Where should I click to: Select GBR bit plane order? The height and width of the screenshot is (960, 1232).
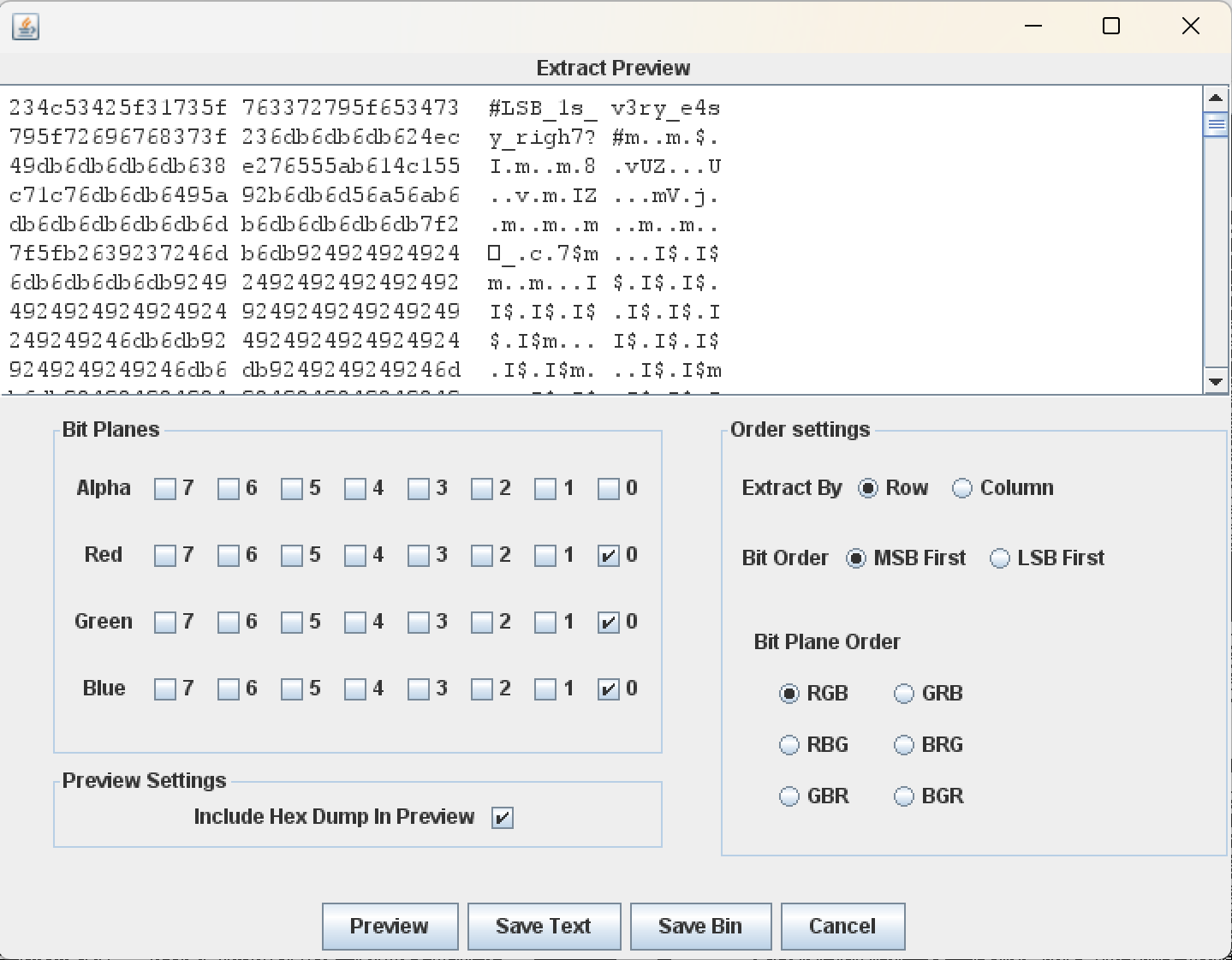pyautogui.click(x=789, y=796)
